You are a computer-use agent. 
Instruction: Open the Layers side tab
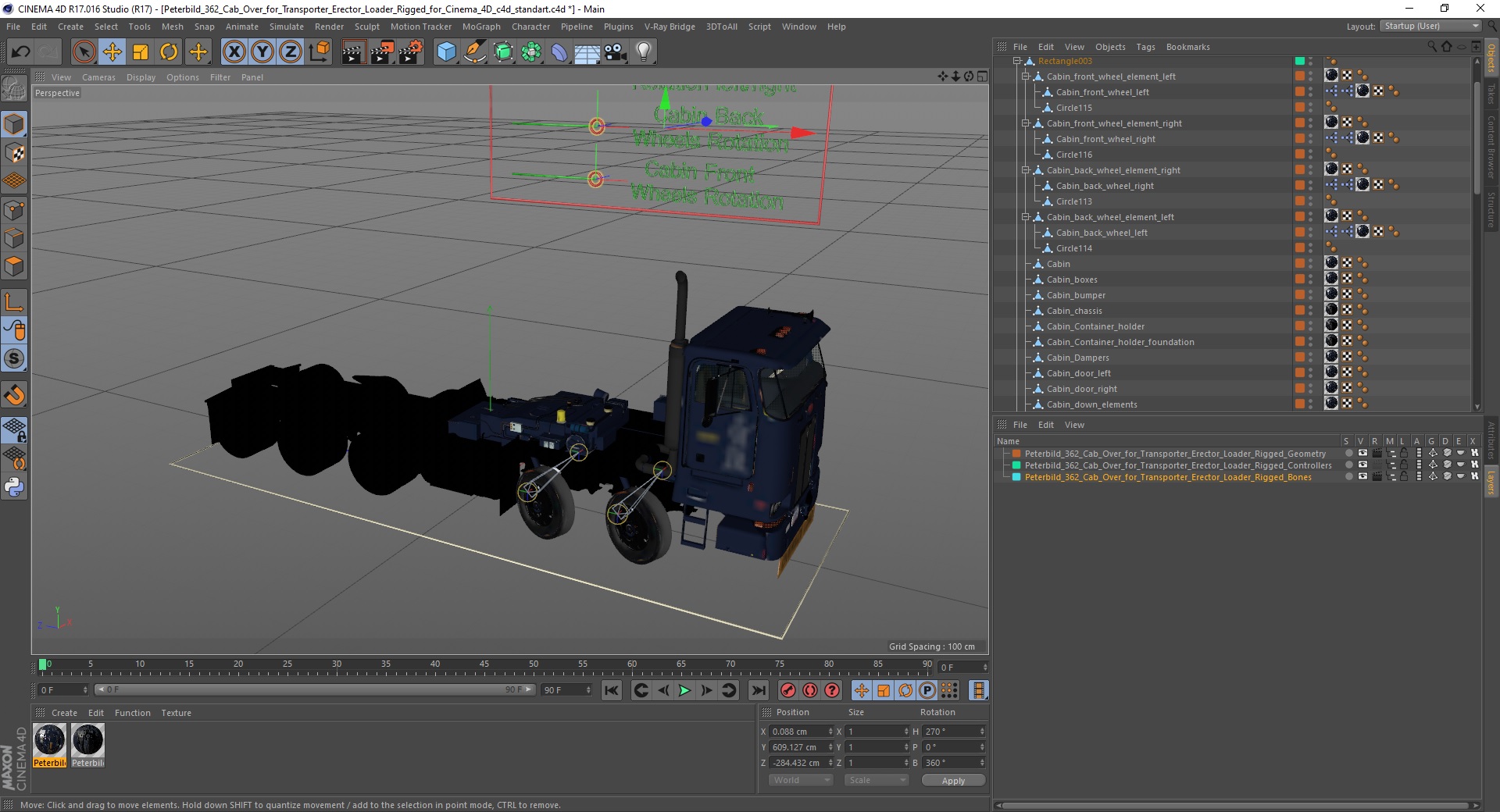pyautogui.click(x=1491, y=484)
